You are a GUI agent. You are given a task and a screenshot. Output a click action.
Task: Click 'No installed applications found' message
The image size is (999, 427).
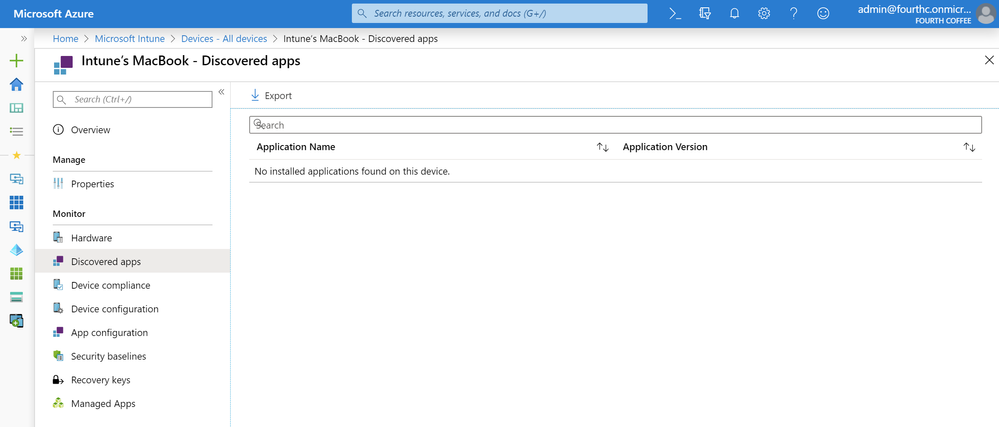pos(352,171)
